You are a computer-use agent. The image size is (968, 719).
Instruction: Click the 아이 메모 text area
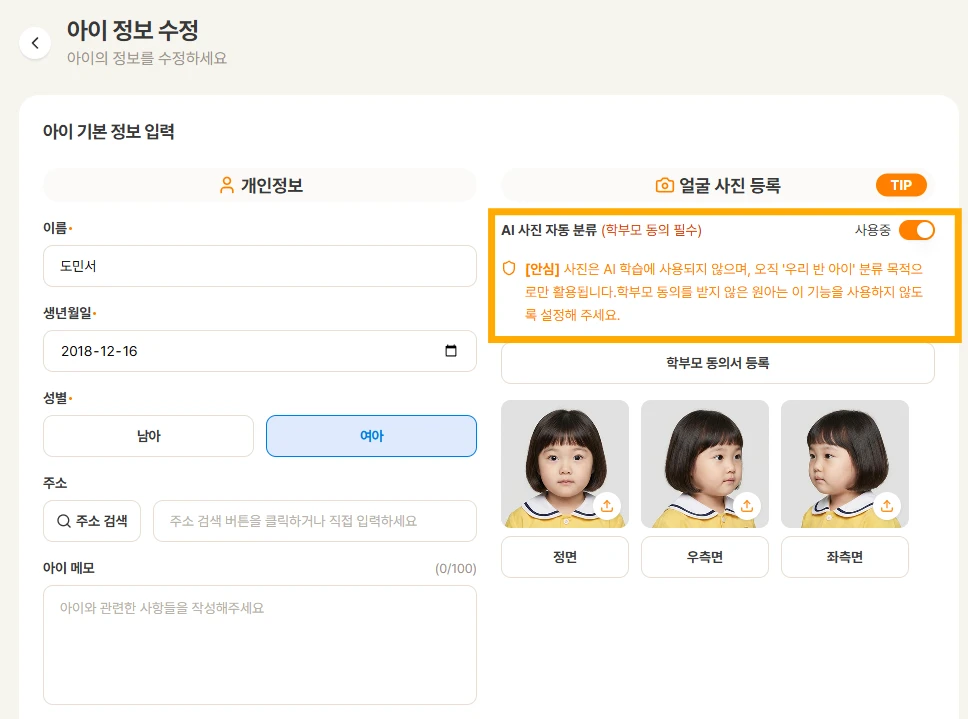tap(260, 645)
